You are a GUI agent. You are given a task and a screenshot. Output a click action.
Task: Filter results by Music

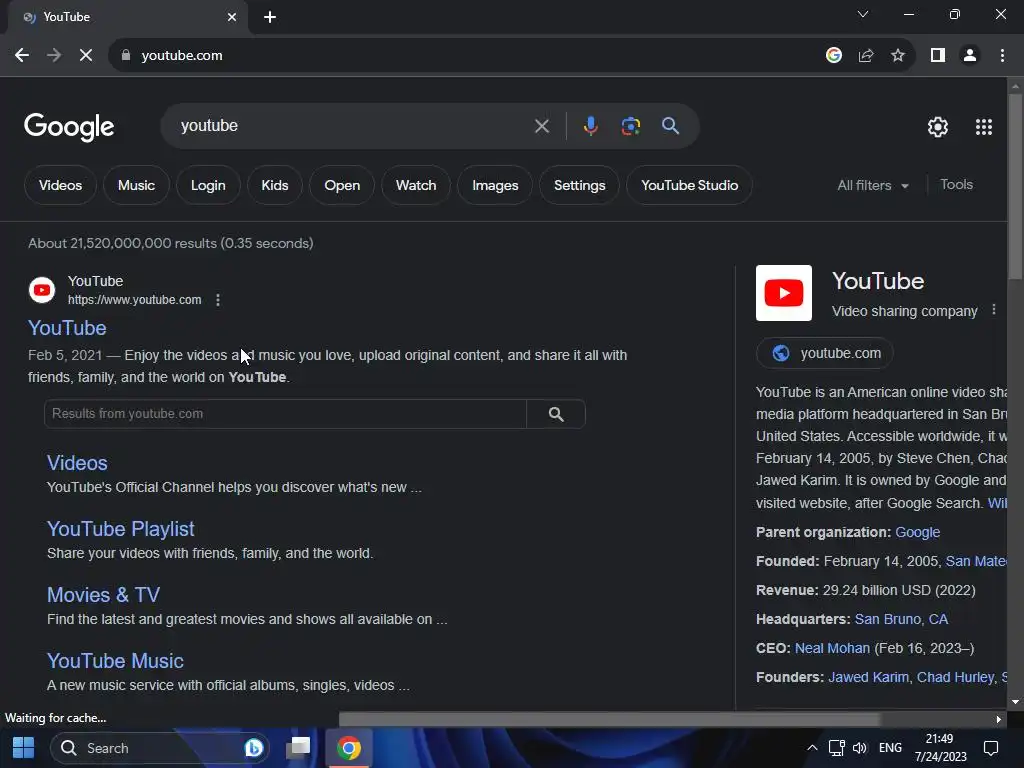coord(136,185)
